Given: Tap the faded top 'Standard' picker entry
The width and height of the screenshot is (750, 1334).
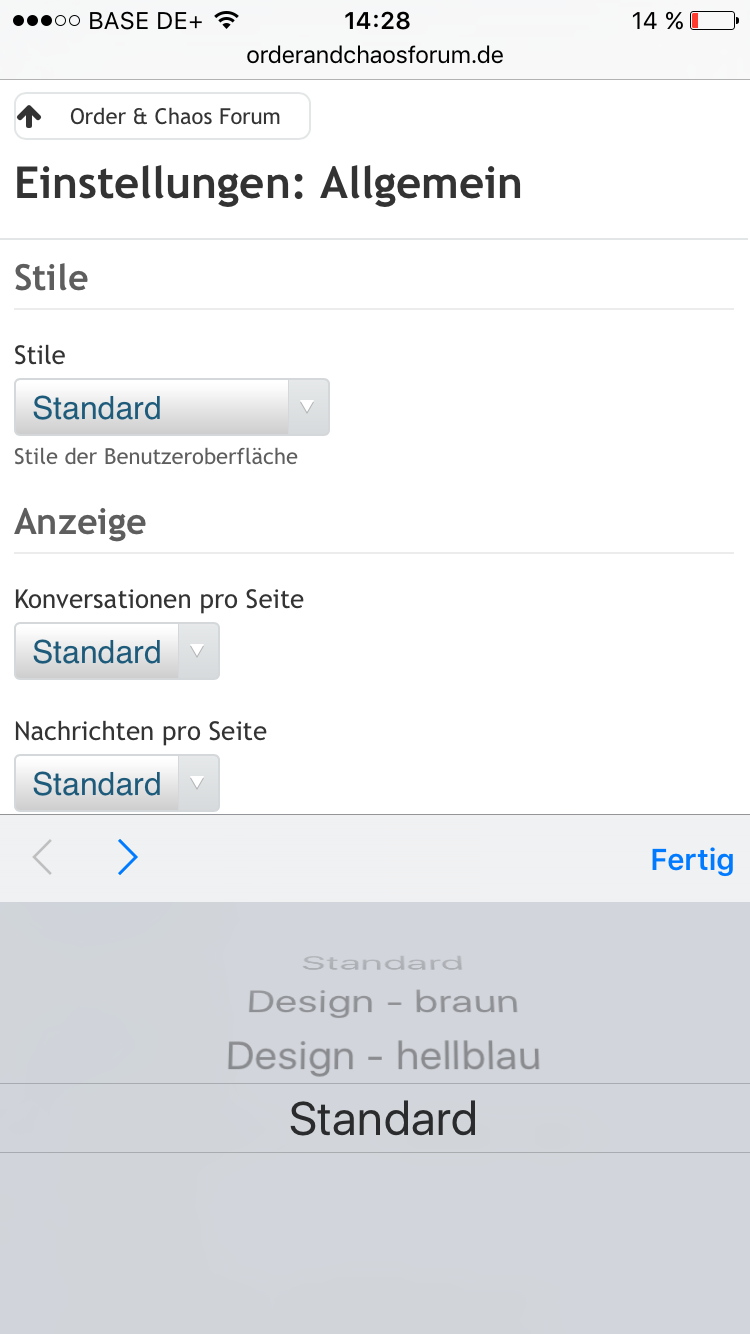Looking at the screenshot, I should pyautogui.click(x=383, y=963).
